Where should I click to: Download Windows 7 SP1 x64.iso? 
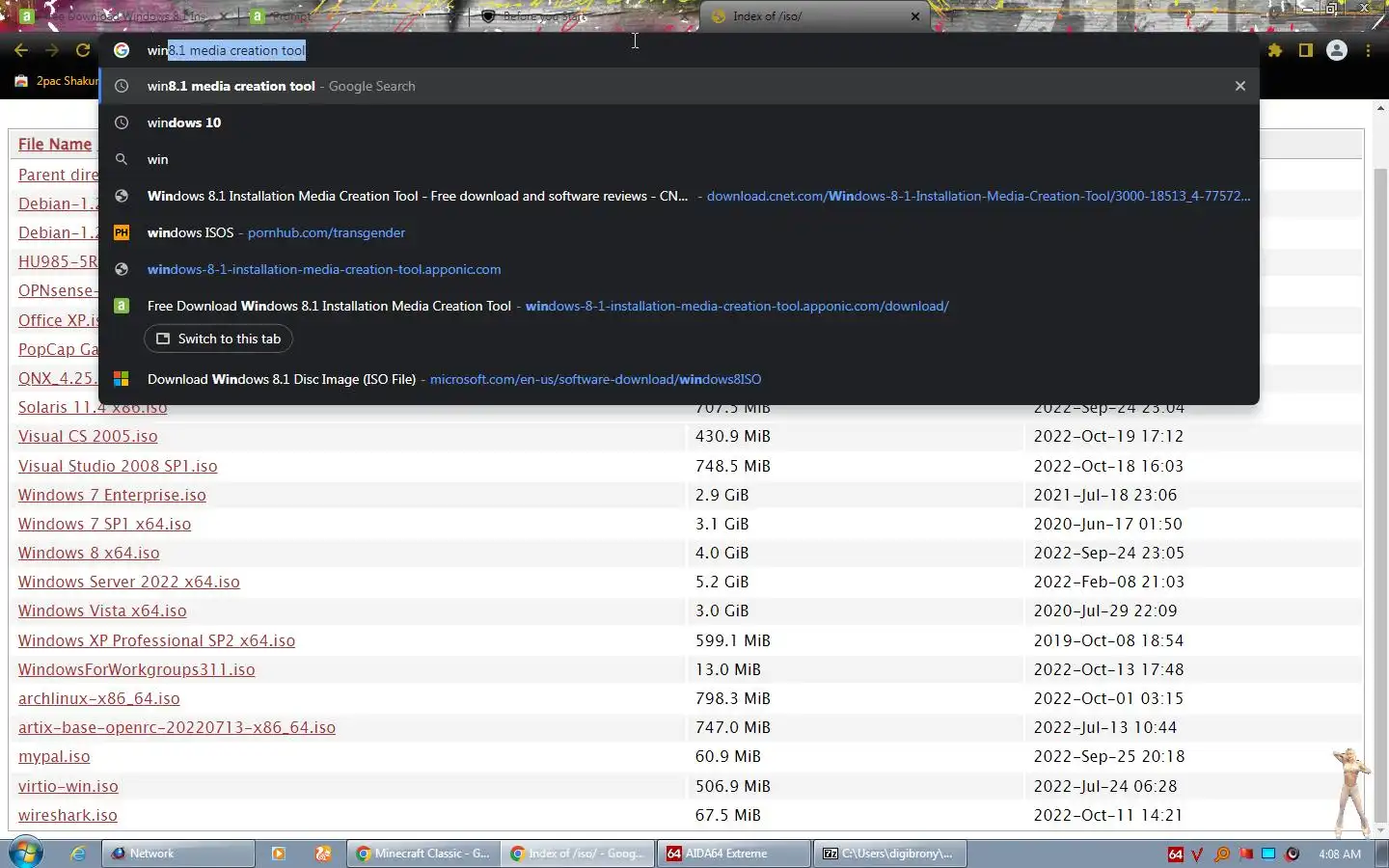104,524
